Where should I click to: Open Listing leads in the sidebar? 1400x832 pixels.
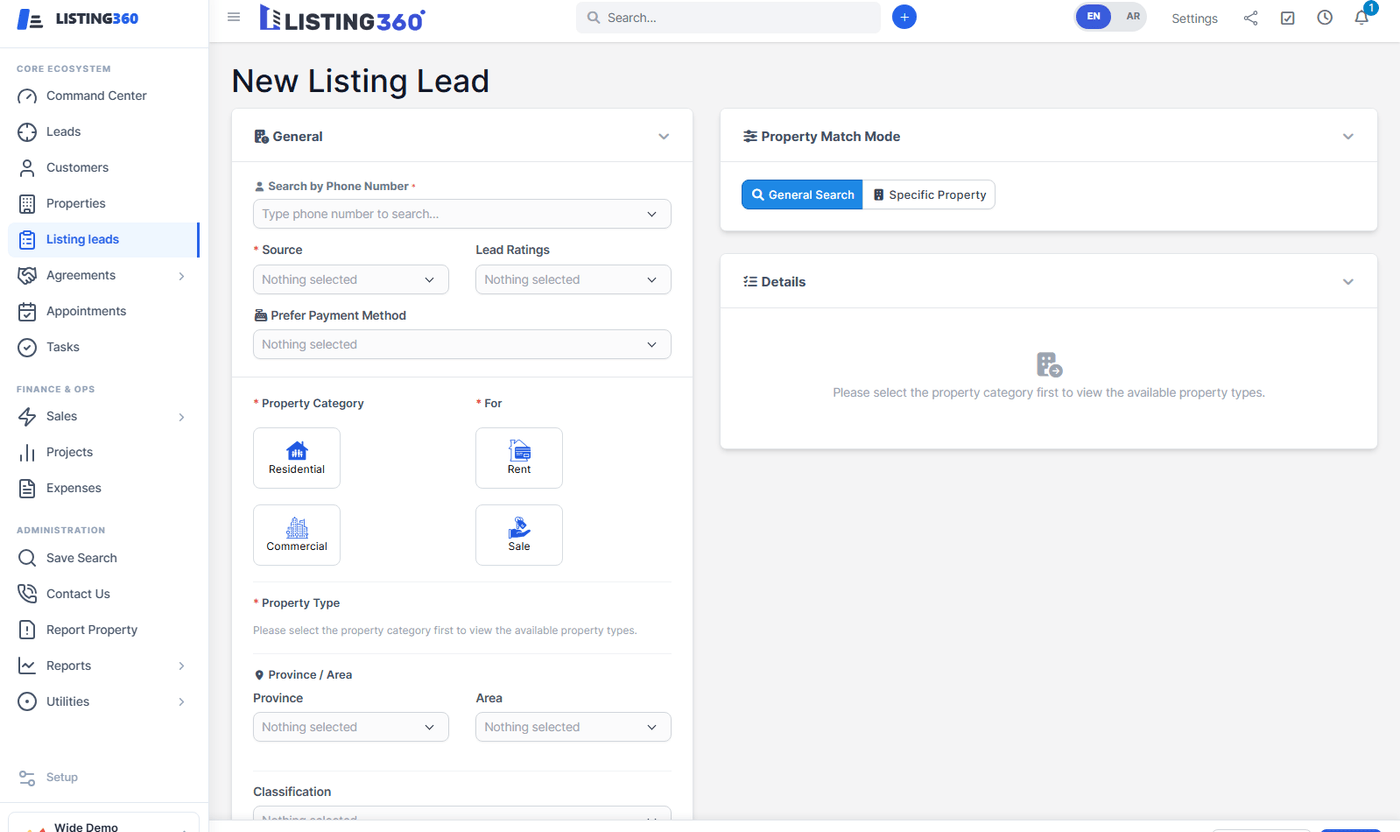click(104, 240)
